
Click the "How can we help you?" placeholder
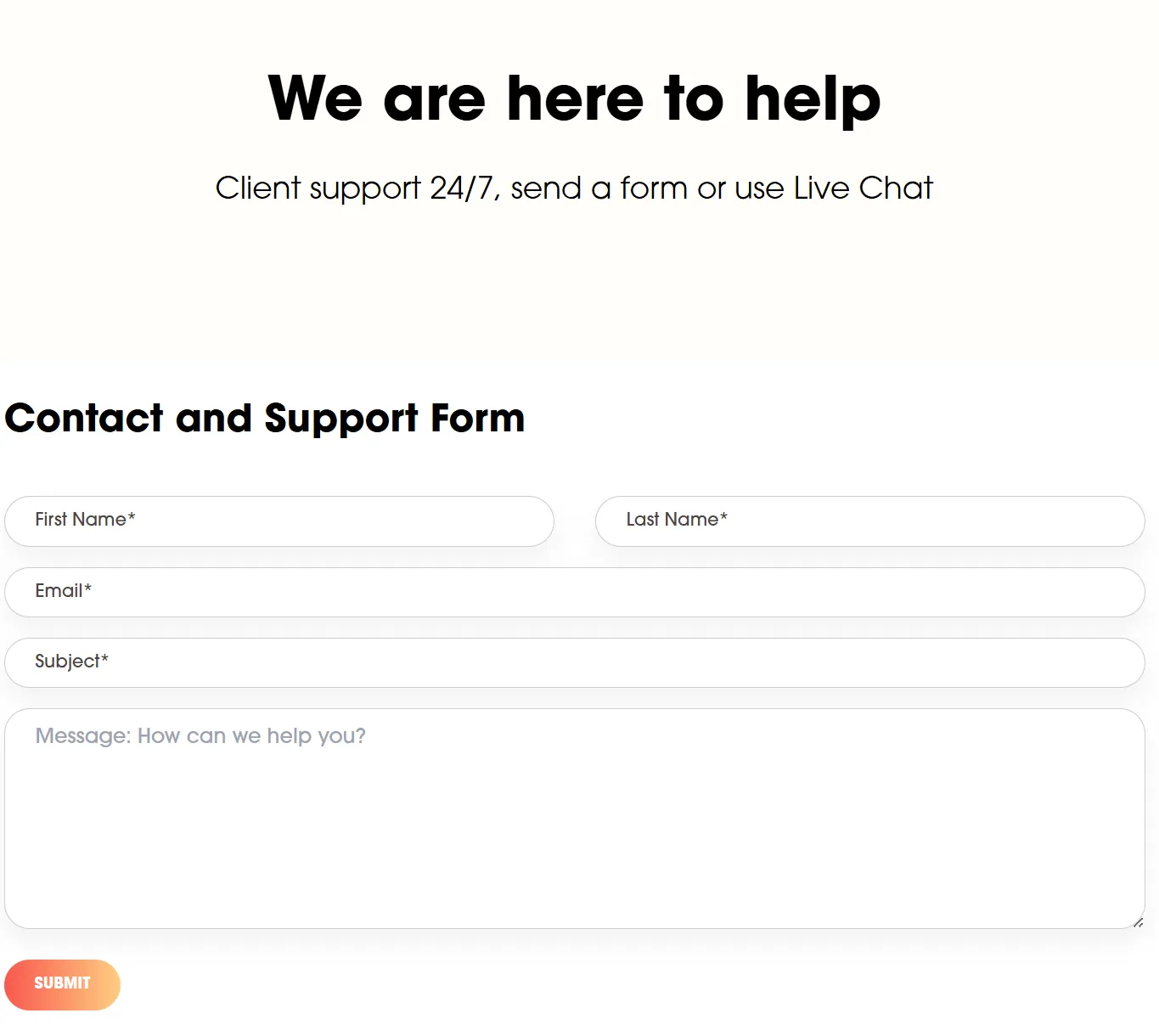pos(251,736)
